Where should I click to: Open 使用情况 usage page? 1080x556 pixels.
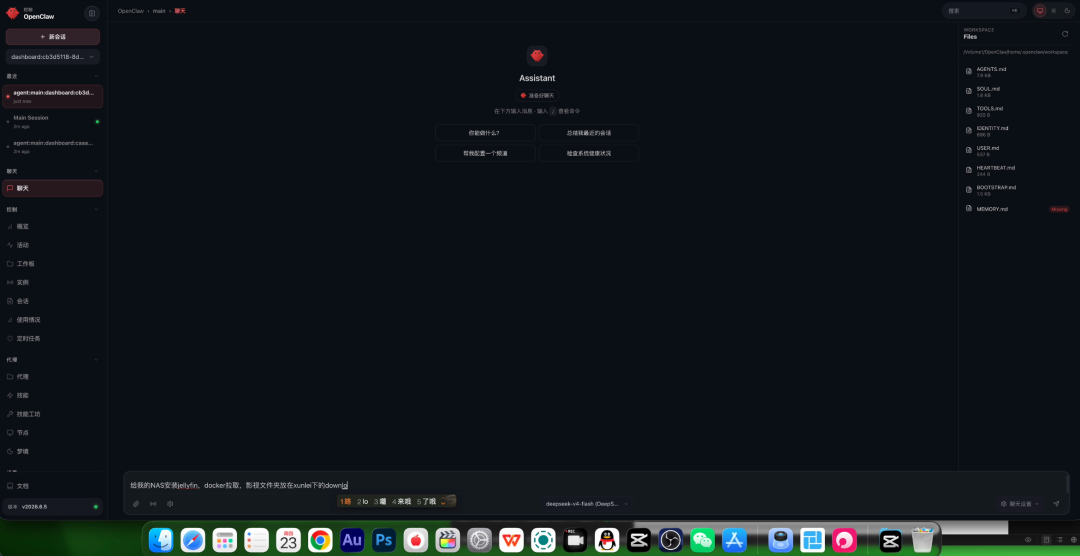point(52,320)
